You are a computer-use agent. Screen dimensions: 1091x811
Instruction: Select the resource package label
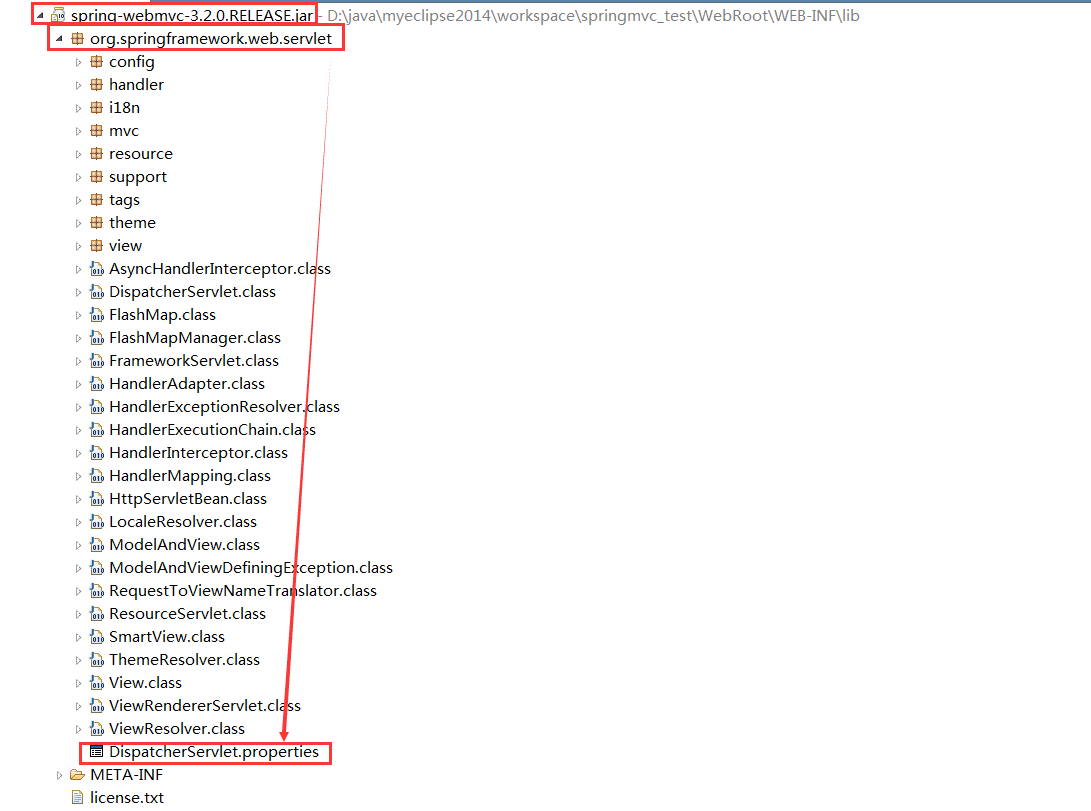point(141,154)
